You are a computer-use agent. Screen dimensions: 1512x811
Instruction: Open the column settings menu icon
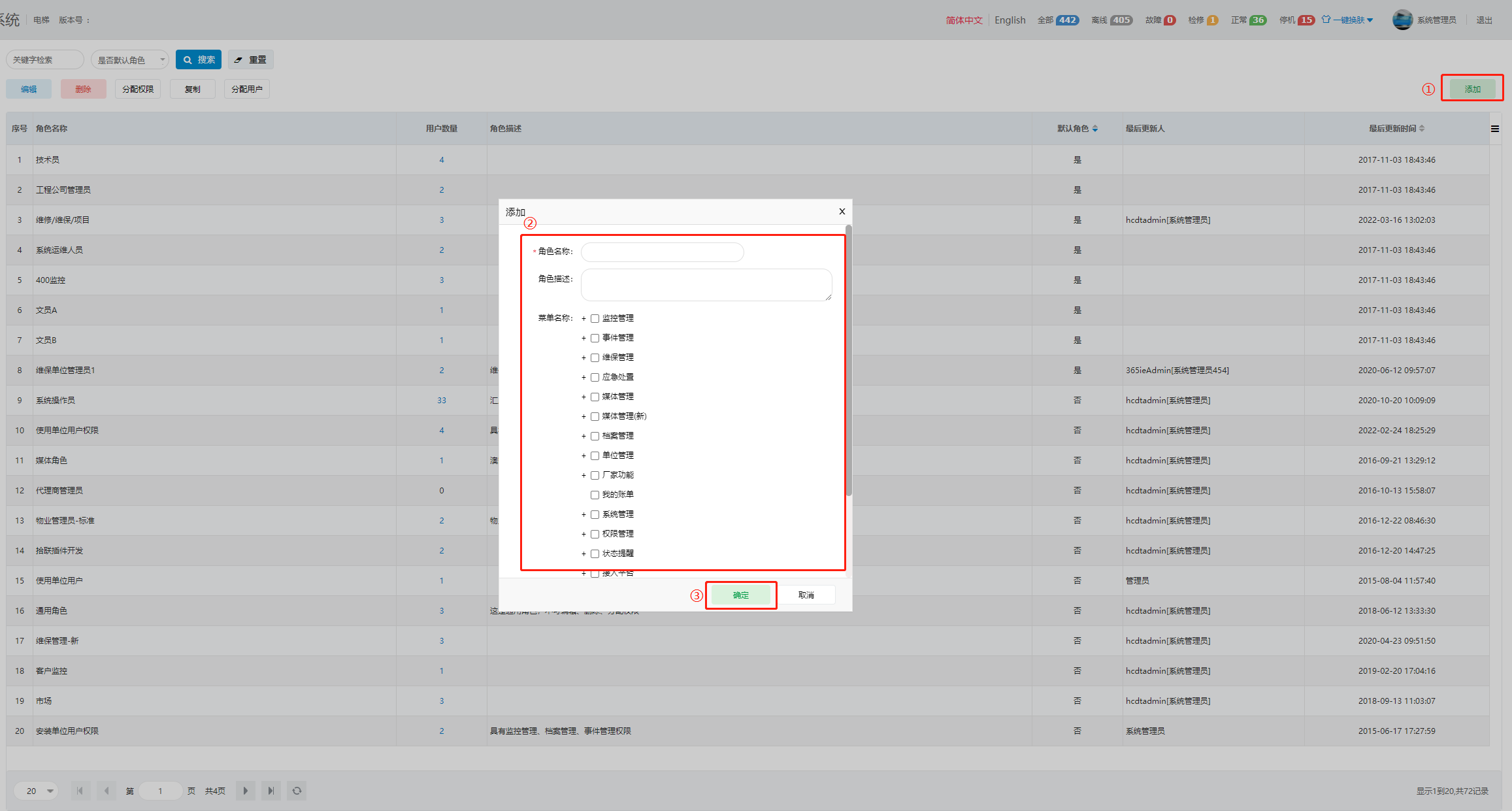(x=1494, y=129)
